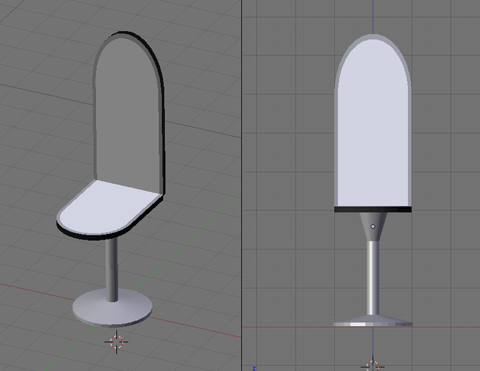
Task: Select the light seat surface of the chair
Action: tap(107, 208)
